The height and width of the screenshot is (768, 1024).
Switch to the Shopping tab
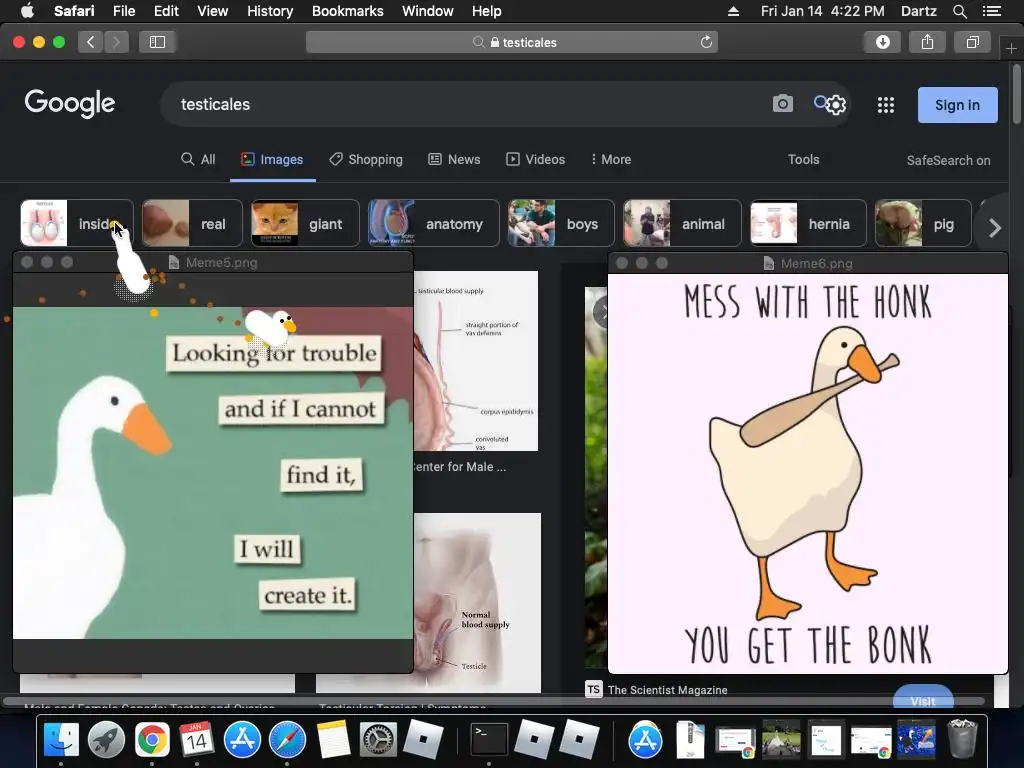point(366,159)
